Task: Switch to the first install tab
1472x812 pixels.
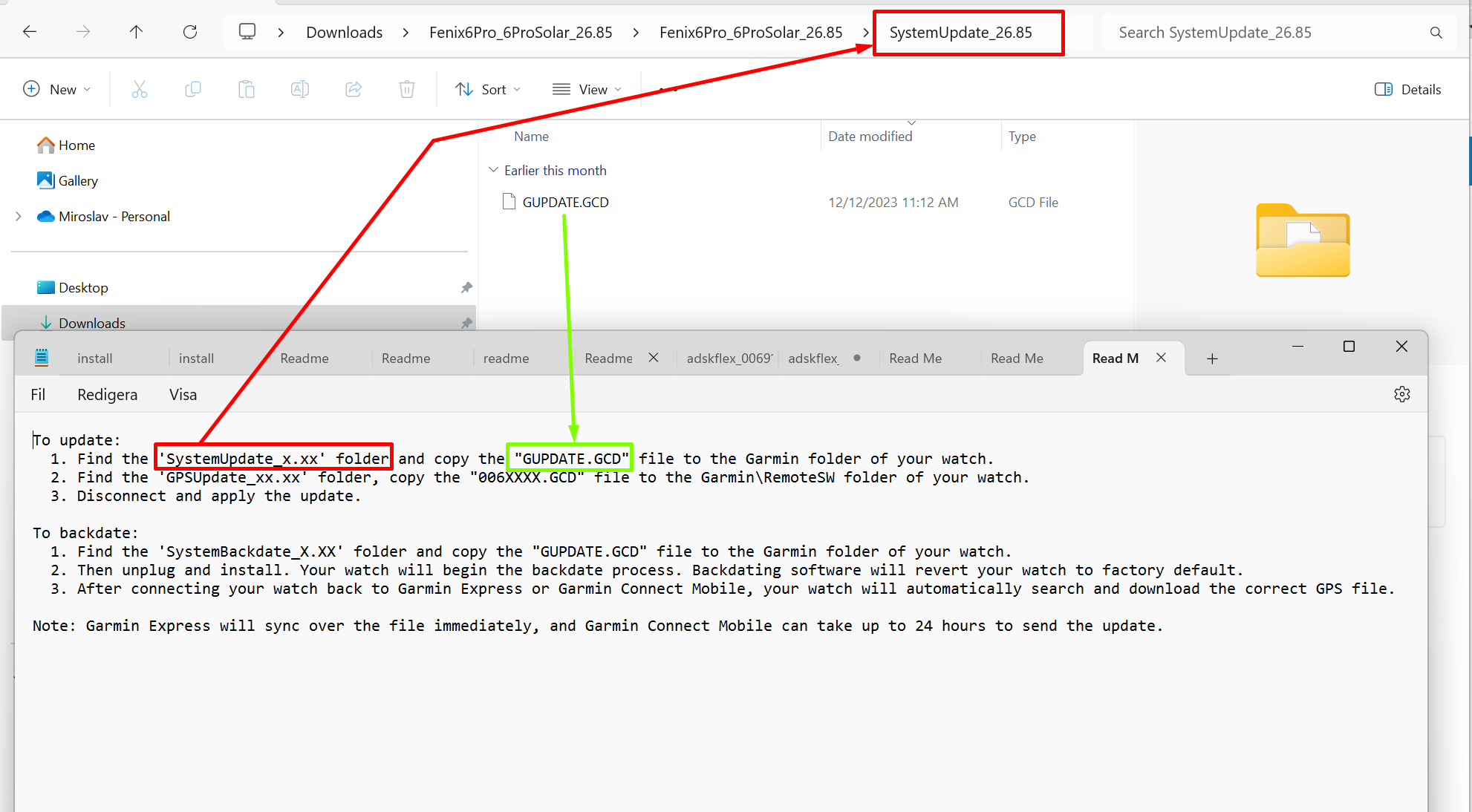Action: (95, 358)
